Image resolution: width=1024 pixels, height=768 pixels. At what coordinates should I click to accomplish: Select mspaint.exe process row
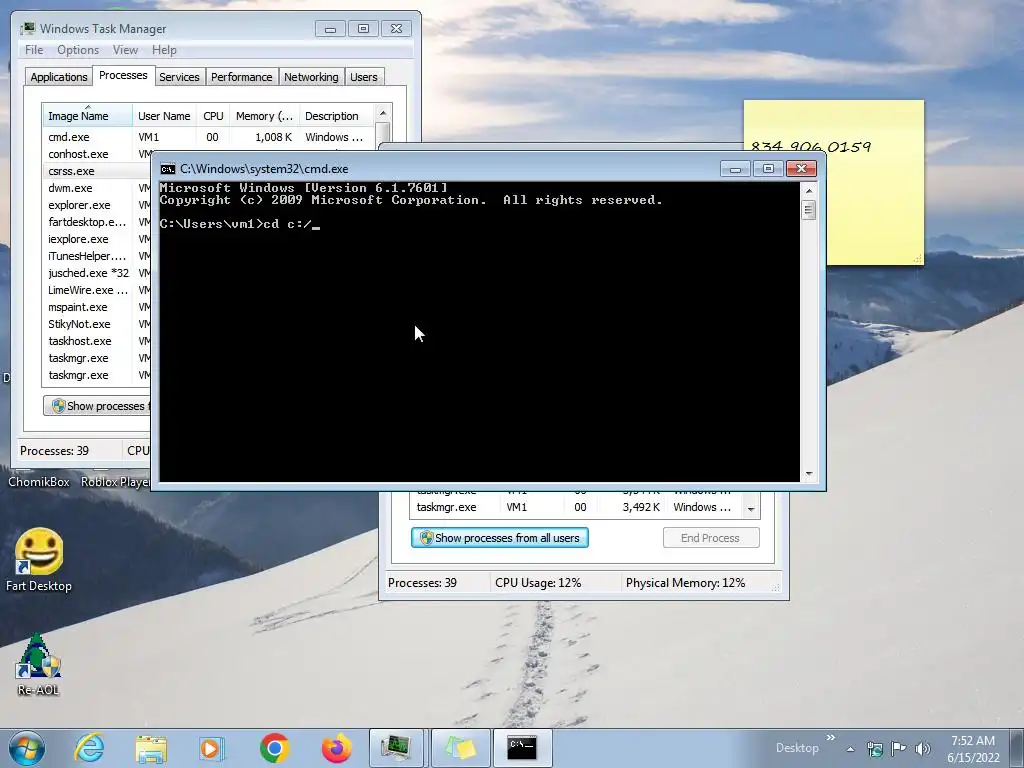point(97,307)
